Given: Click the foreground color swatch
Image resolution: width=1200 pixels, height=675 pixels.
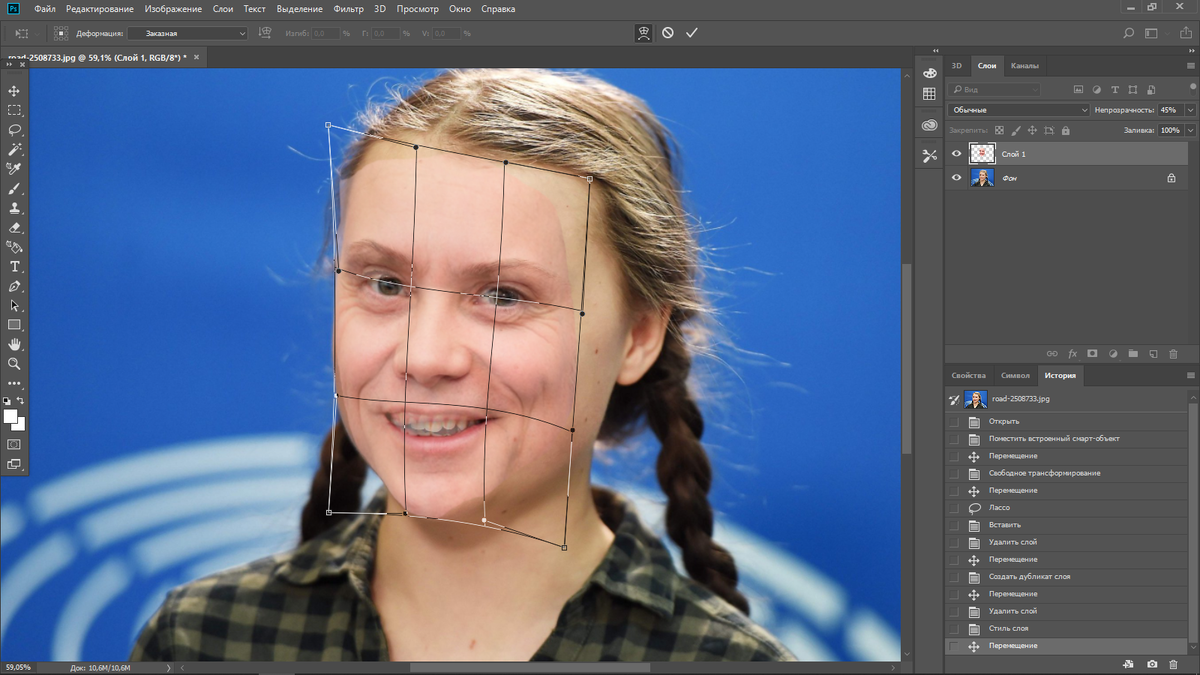Looking at the screenshot, I should point(10,416).
